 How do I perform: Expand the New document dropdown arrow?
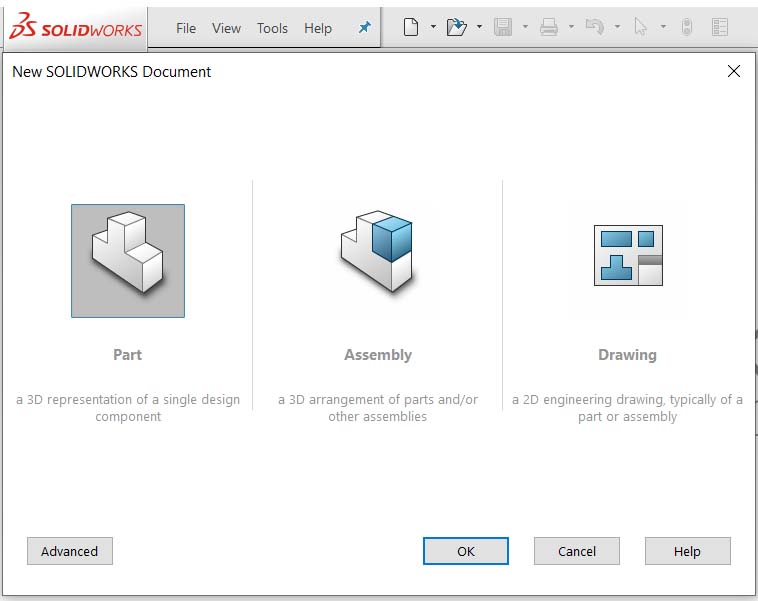(433, 28)
